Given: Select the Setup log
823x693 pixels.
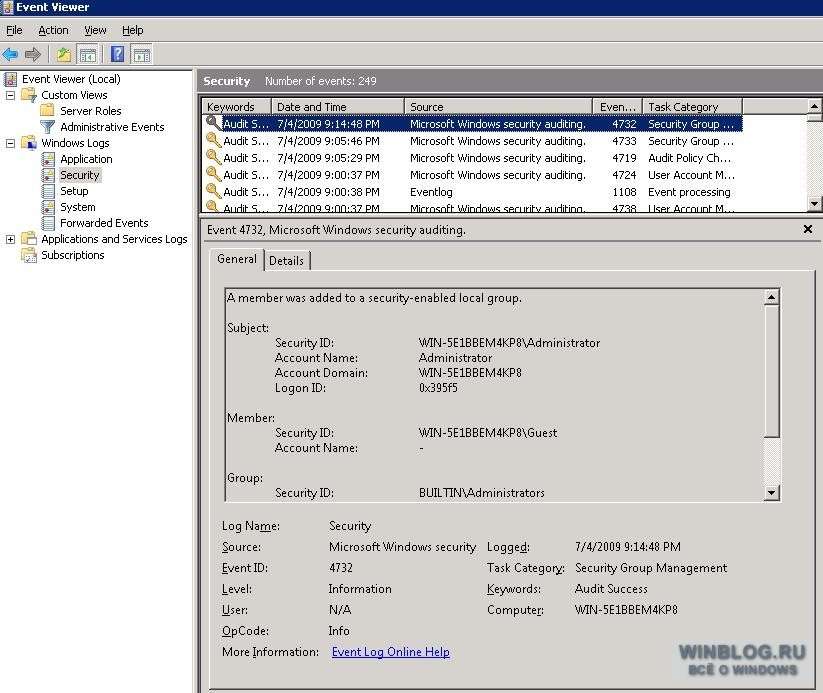Looking at the screenshot, I should click(x=74, y=191).
